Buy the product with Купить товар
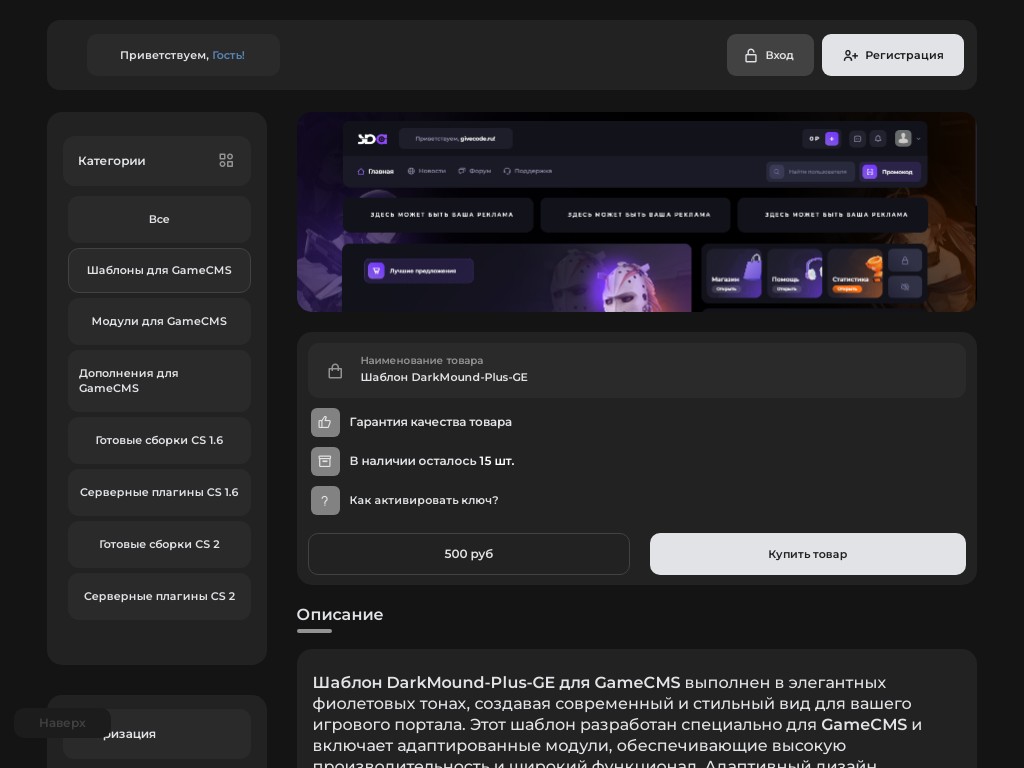 tap(807, 554)
